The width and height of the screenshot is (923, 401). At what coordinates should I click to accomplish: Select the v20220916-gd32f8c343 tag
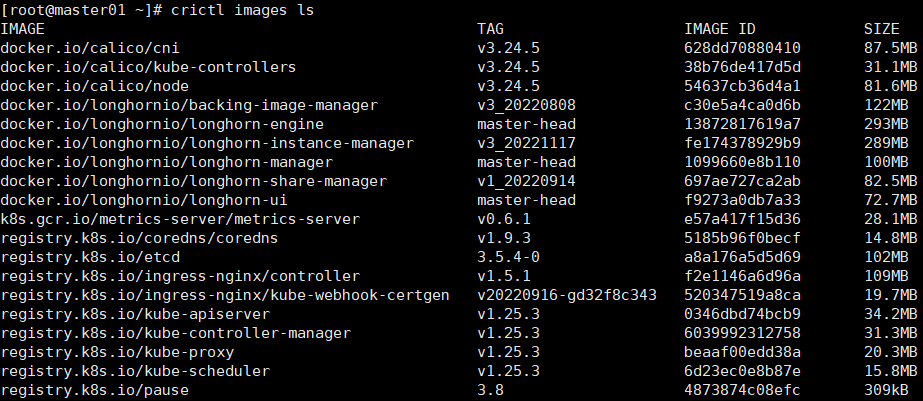click(567, 295)
